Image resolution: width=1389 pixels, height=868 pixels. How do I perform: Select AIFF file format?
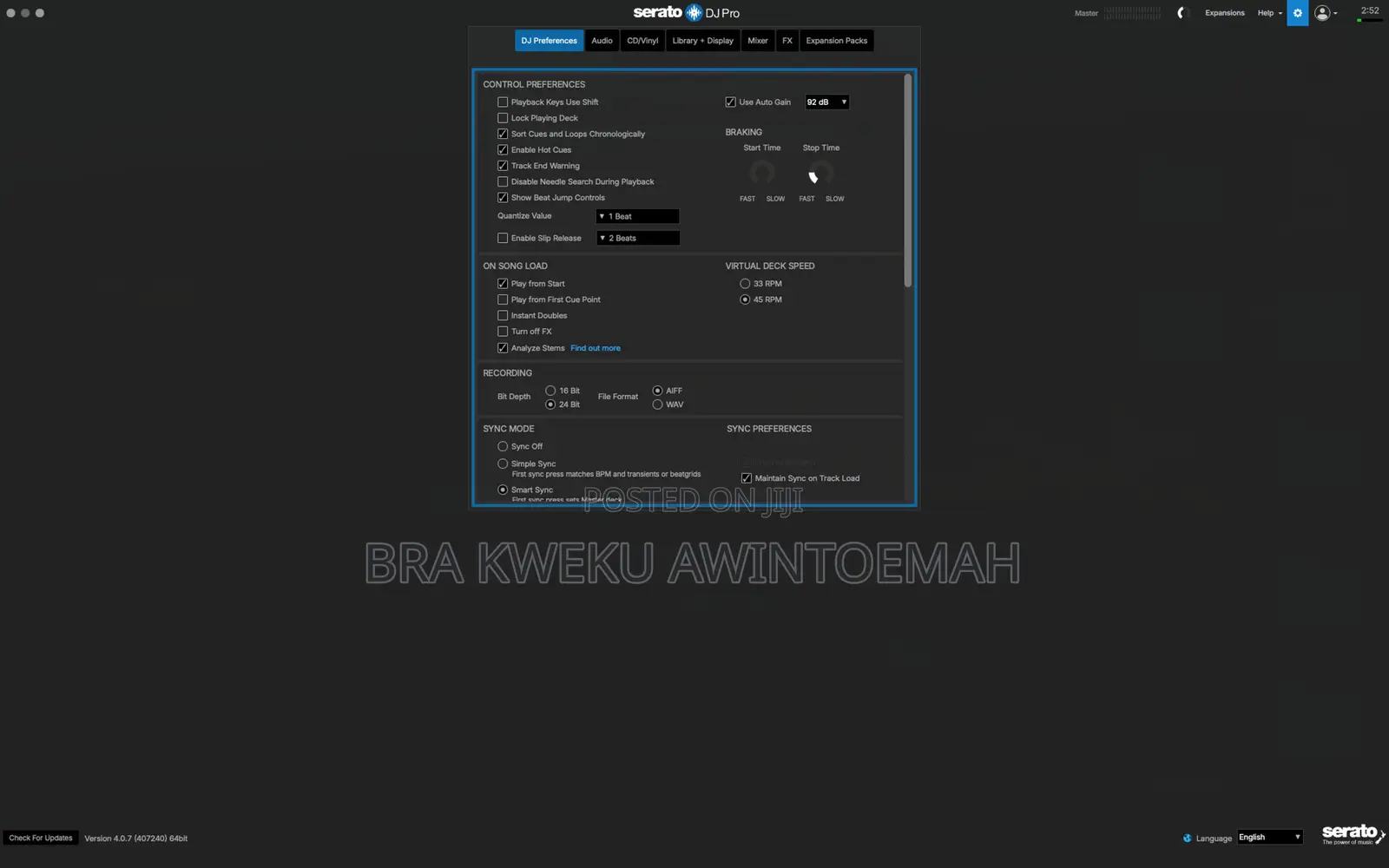[657, 391]
